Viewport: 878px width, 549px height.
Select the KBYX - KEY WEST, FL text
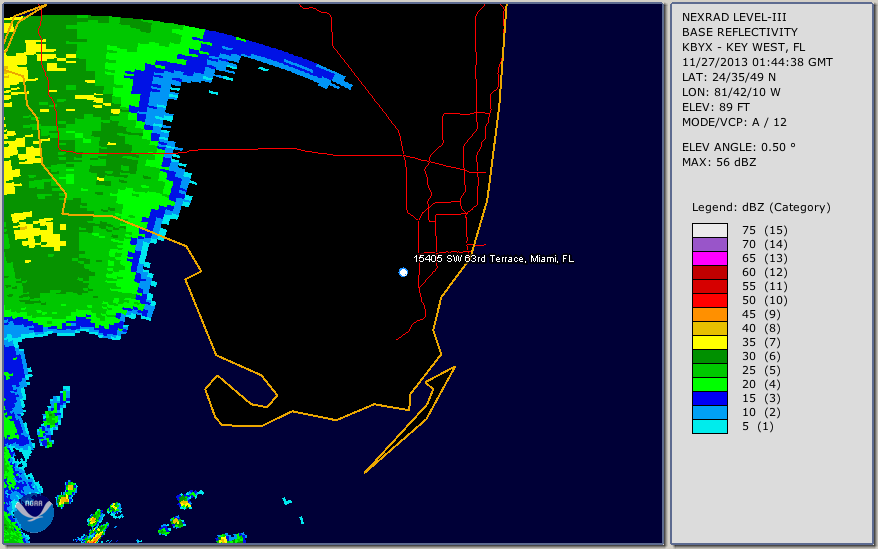743,47
